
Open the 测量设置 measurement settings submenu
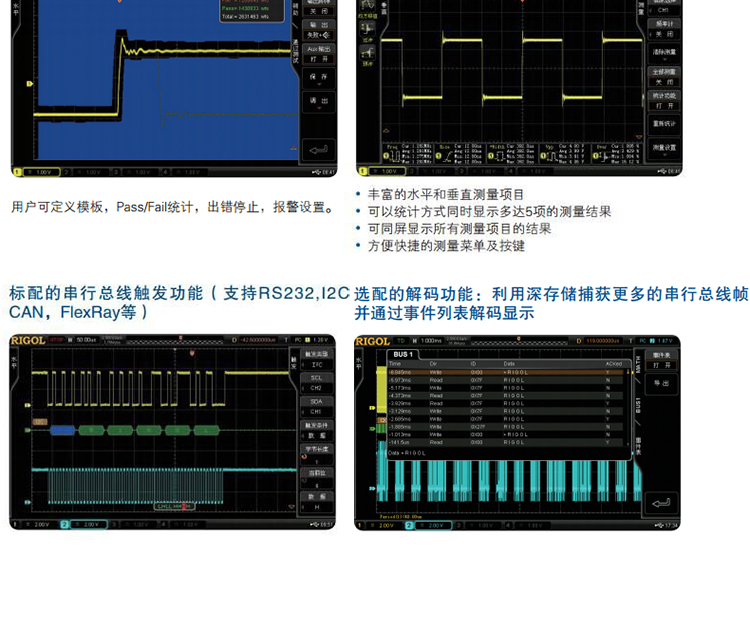coord(664,147)
